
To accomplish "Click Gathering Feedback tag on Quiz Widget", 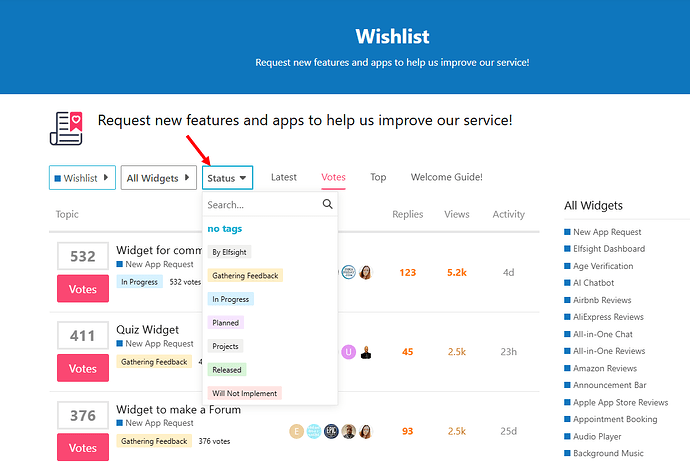I will (154, 362).
